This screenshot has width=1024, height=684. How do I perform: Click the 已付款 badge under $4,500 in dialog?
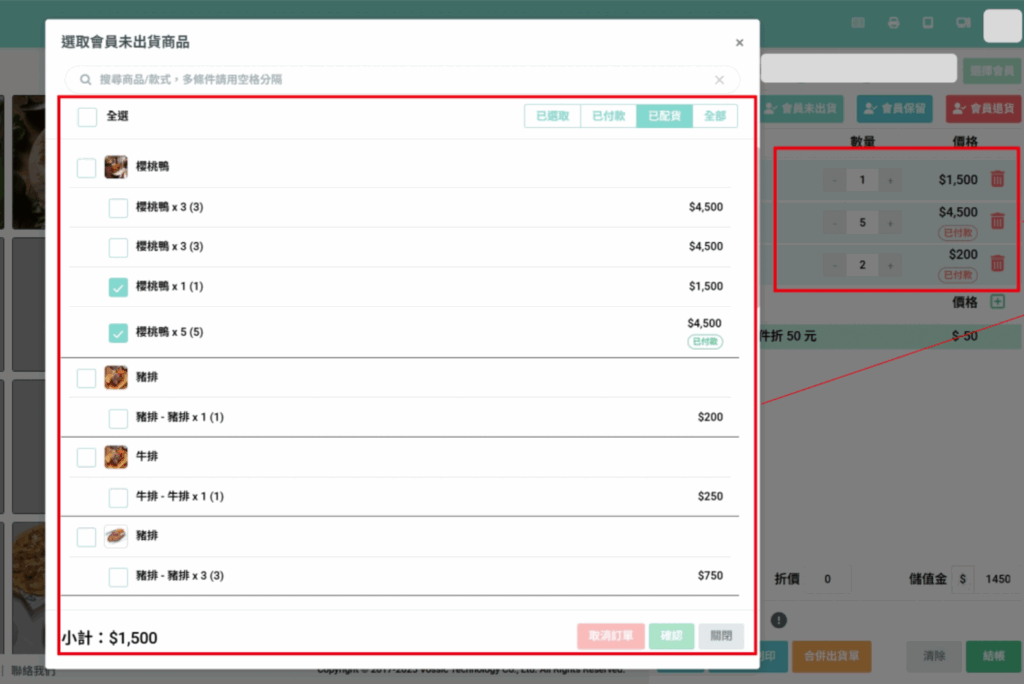(x=705, y=342)
